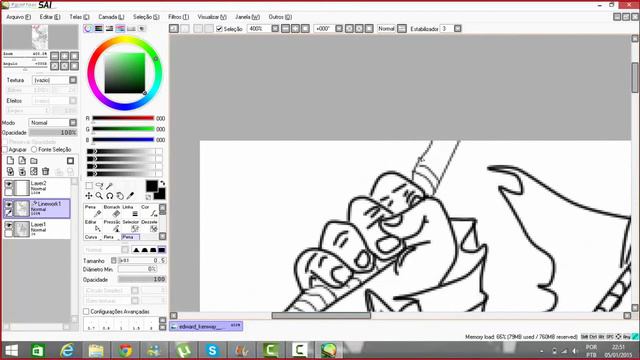Open Visualizar menu
Screen dimensions: 640x360
(212, 17)
